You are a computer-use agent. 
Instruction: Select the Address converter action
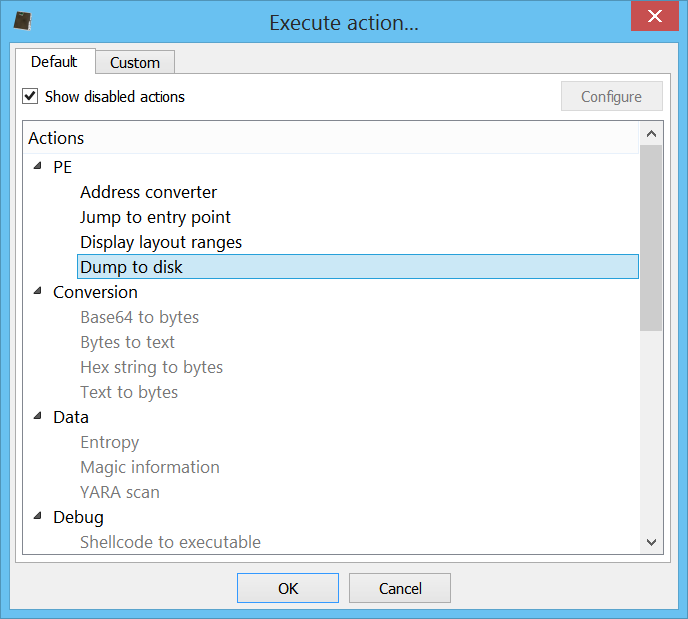(148, 192)
